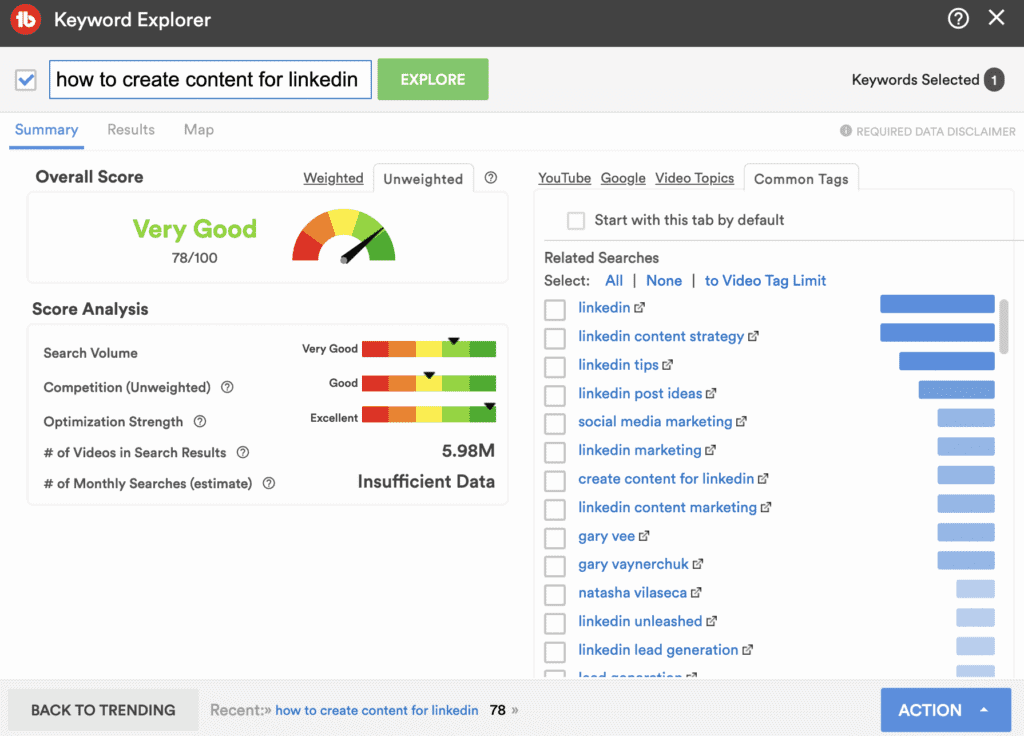Open external link icon next to linkedin tips

coord(668,365)
